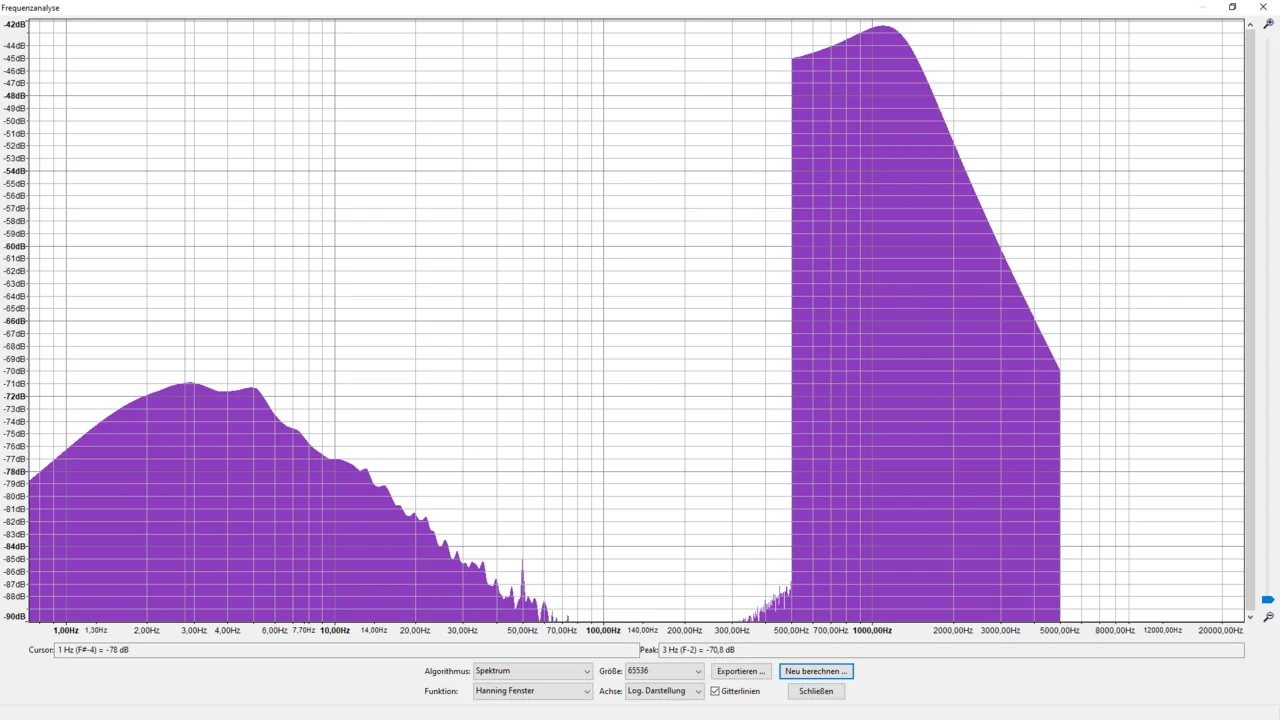Screen dimensions: 1280x720
Task: Toggle the Gitterlinien checkbox
Action: 715,691
